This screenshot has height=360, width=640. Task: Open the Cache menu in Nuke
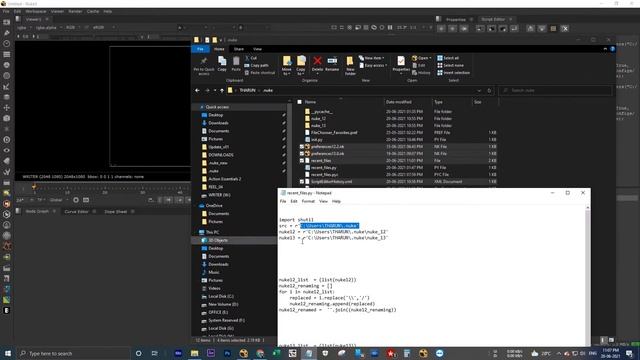pos(93,11)
